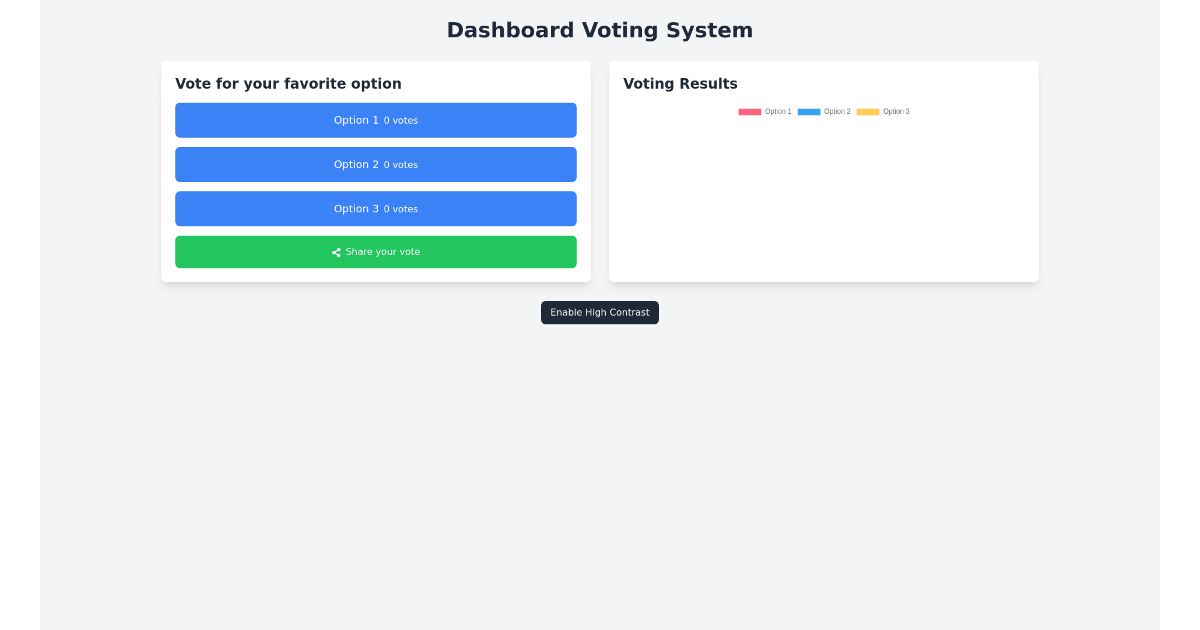Click the pink legend swatch for Option 1
Image resolution: width=1200 pixels, height=630 pixels.
pos(750,111)
